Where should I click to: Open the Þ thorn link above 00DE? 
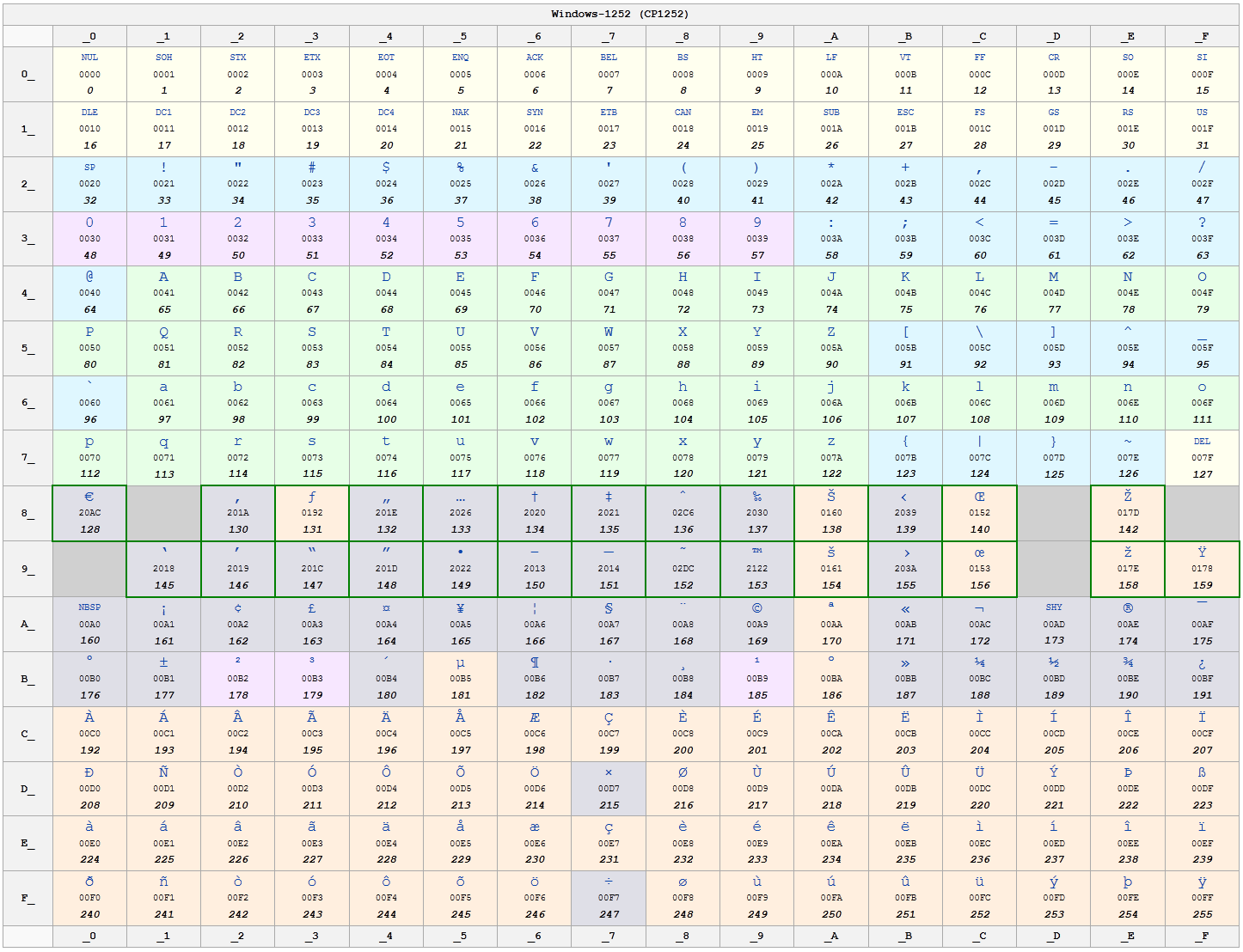click(x=1128, y=772)
